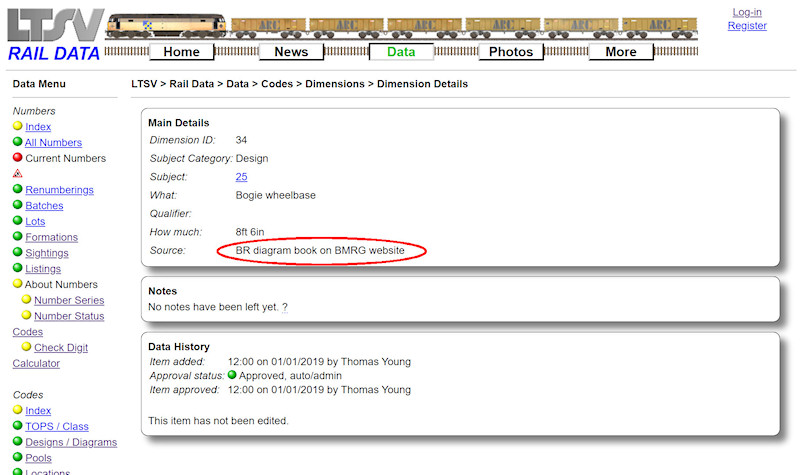Screen dimensions: 800x475
Task: Open the Photos navigation tab
Action: [511, 52]
